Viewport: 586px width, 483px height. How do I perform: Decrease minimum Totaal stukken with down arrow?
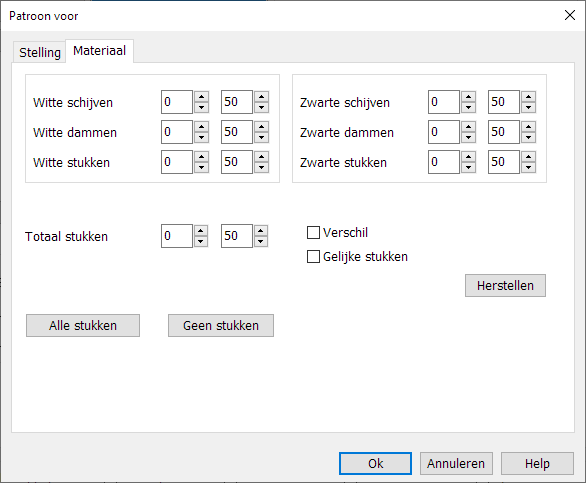201,241
